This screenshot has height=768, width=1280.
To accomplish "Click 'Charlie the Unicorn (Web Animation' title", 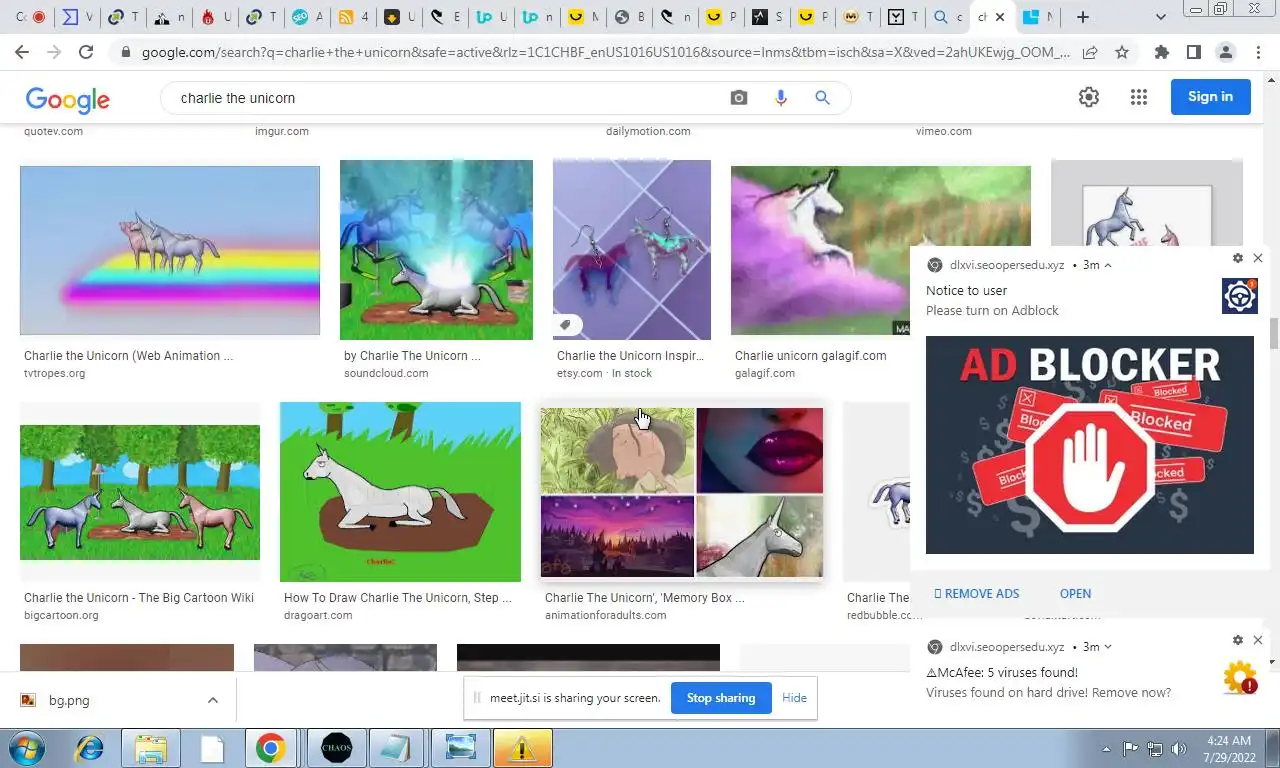I will pos(128,355).
